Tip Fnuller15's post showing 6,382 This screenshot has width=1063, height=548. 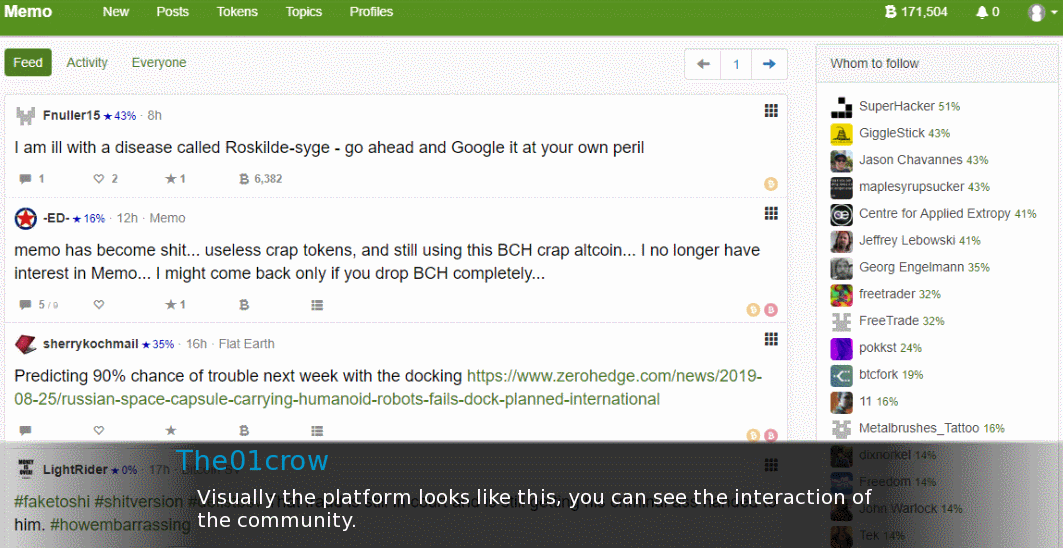(x=260, y=179)
